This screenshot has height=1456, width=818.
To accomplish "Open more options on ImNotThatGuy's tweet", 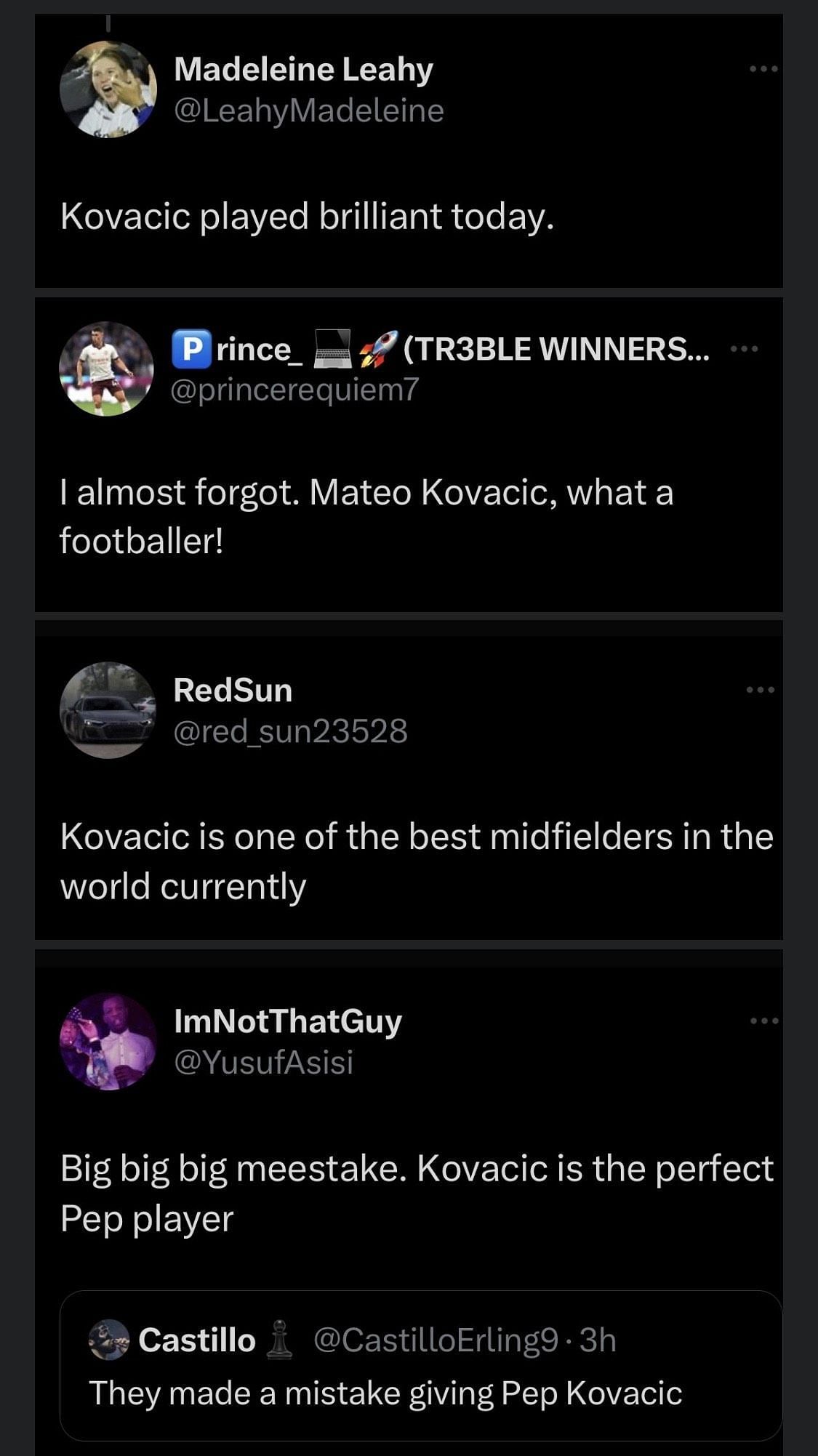I will point(763,1021).
